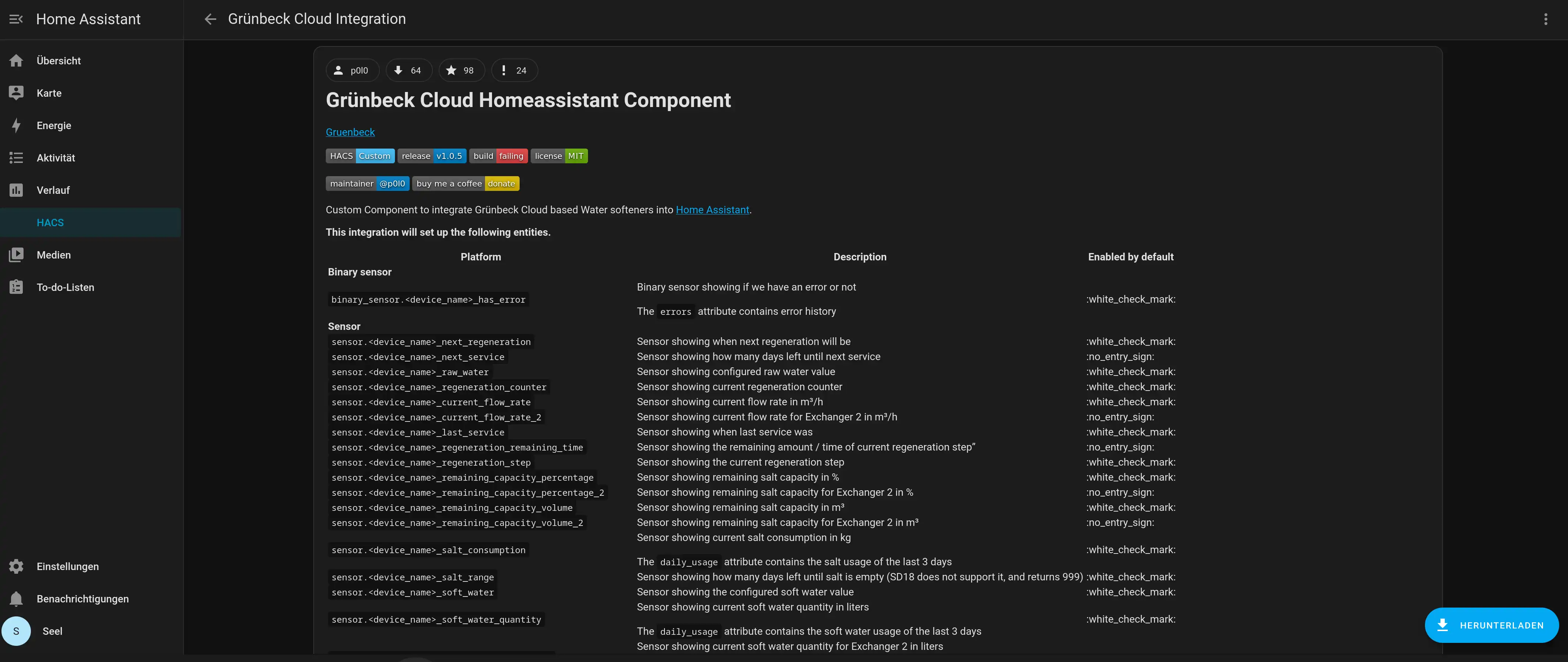Viewport: 1568px width, 662px height.
Task: Open Medien in the sidebar
Action: pos(91,255)
